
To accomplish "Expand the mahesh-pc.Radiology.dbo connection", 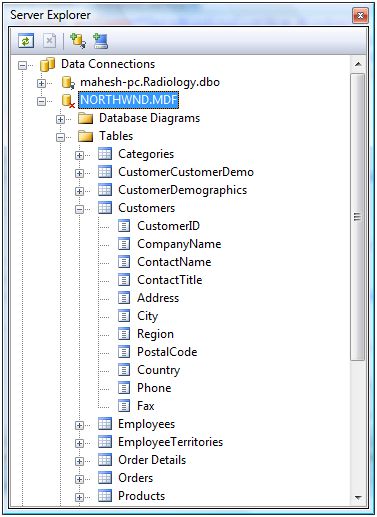I will click(x=41, y=83).
